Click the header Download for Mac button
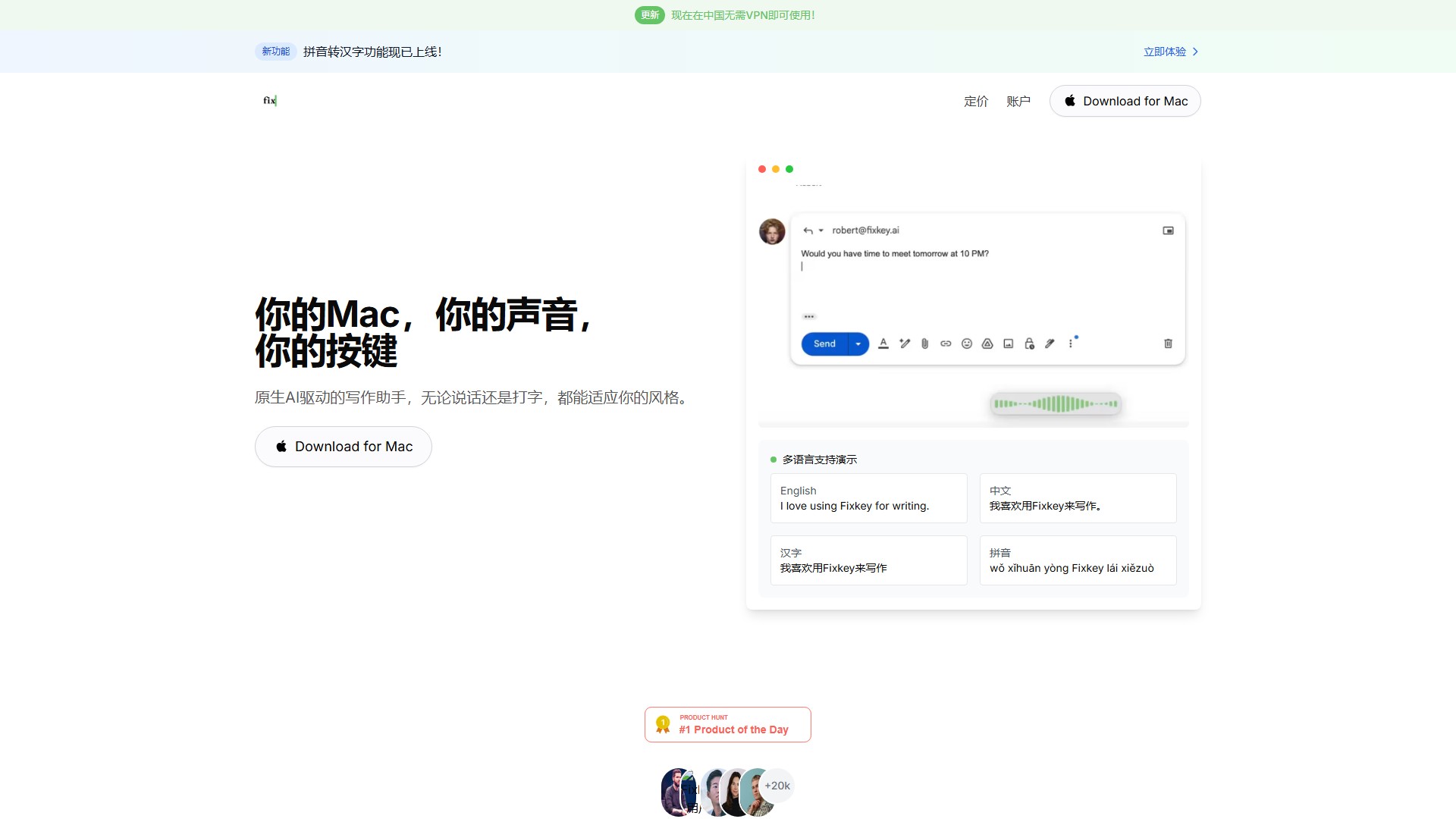Screen dimensions: 1456x819 pos(1125,102)
